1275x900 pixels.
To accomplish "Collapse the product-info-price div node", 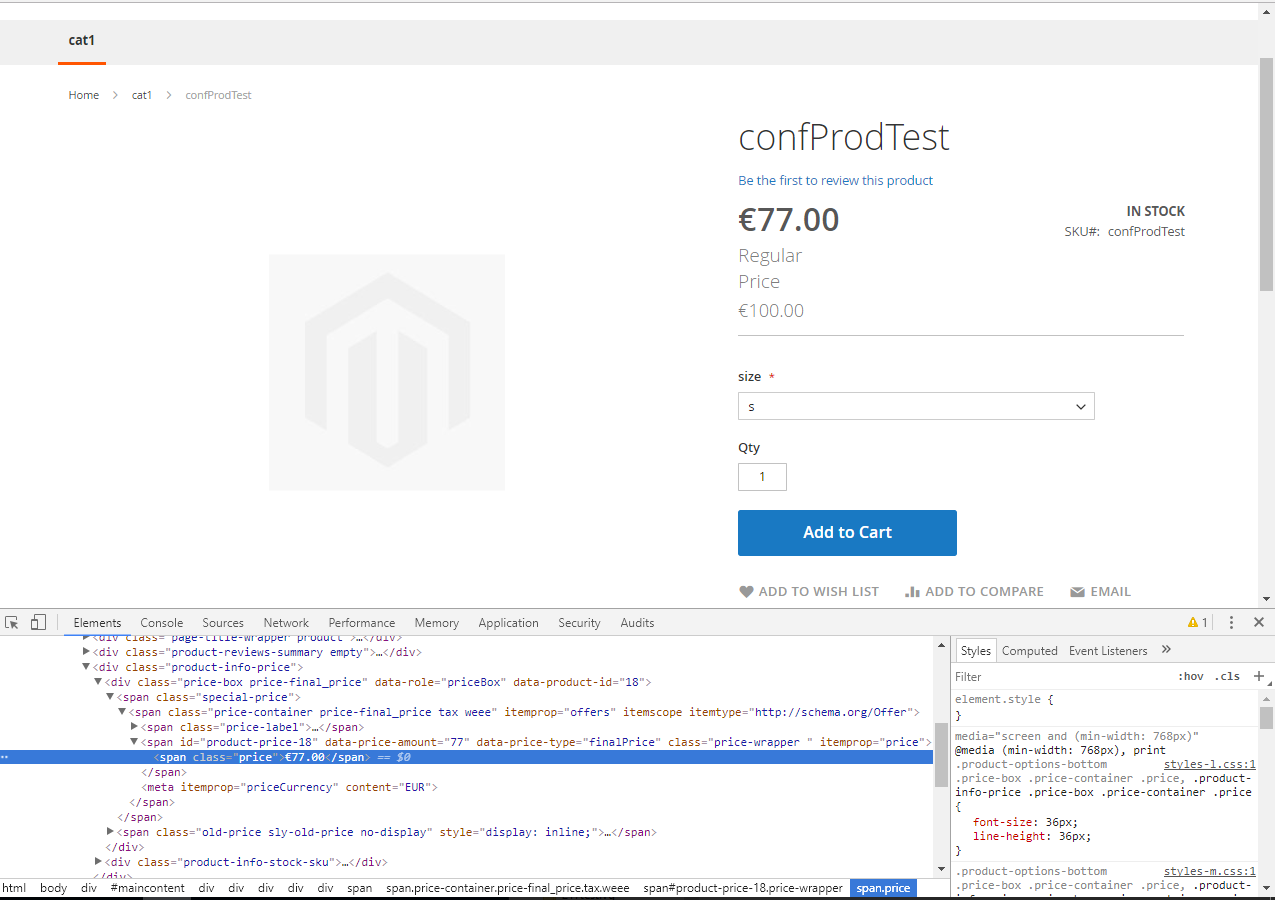I will (86, 667).
